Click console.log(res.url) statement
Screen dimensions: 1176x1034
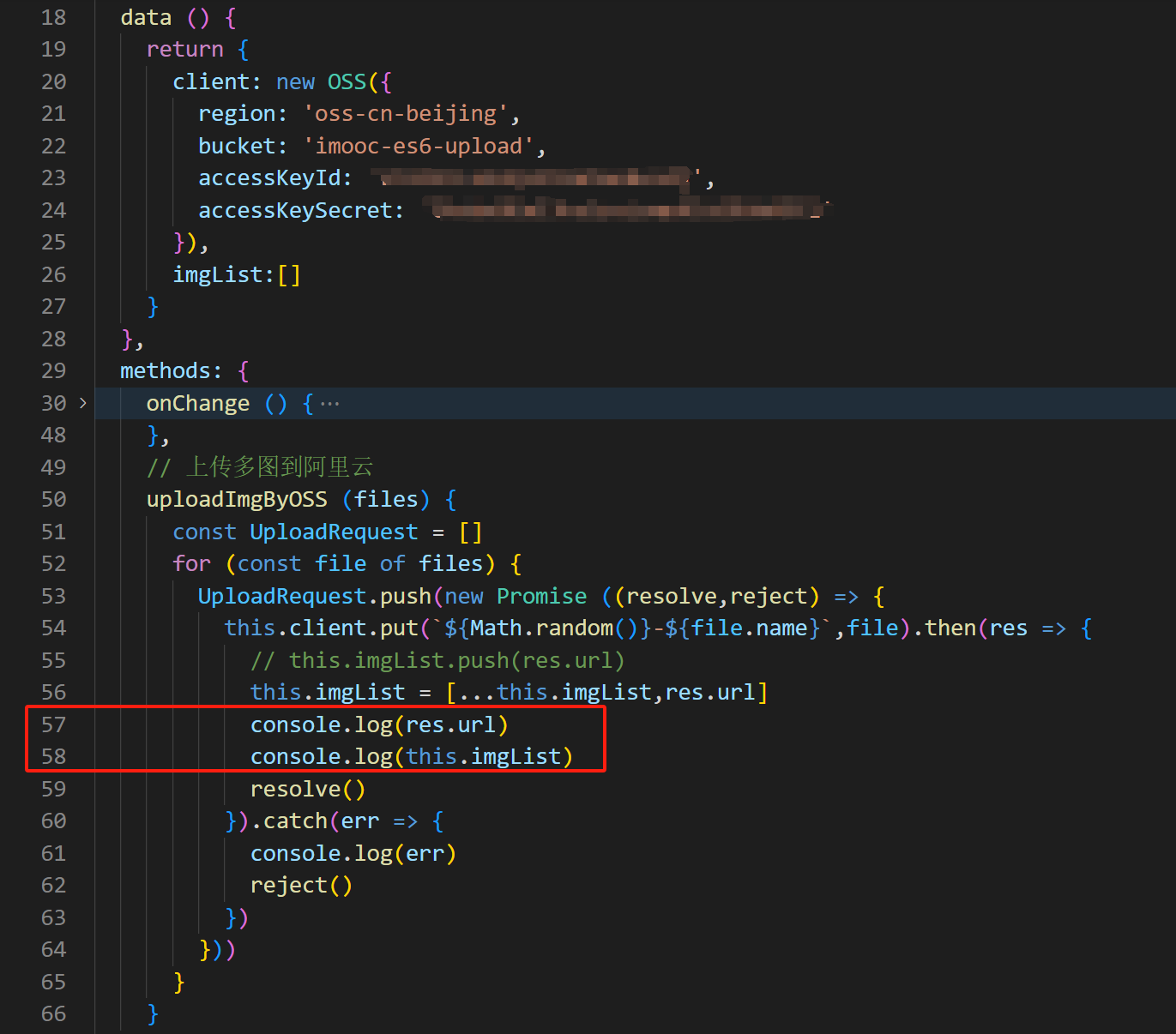379,724
